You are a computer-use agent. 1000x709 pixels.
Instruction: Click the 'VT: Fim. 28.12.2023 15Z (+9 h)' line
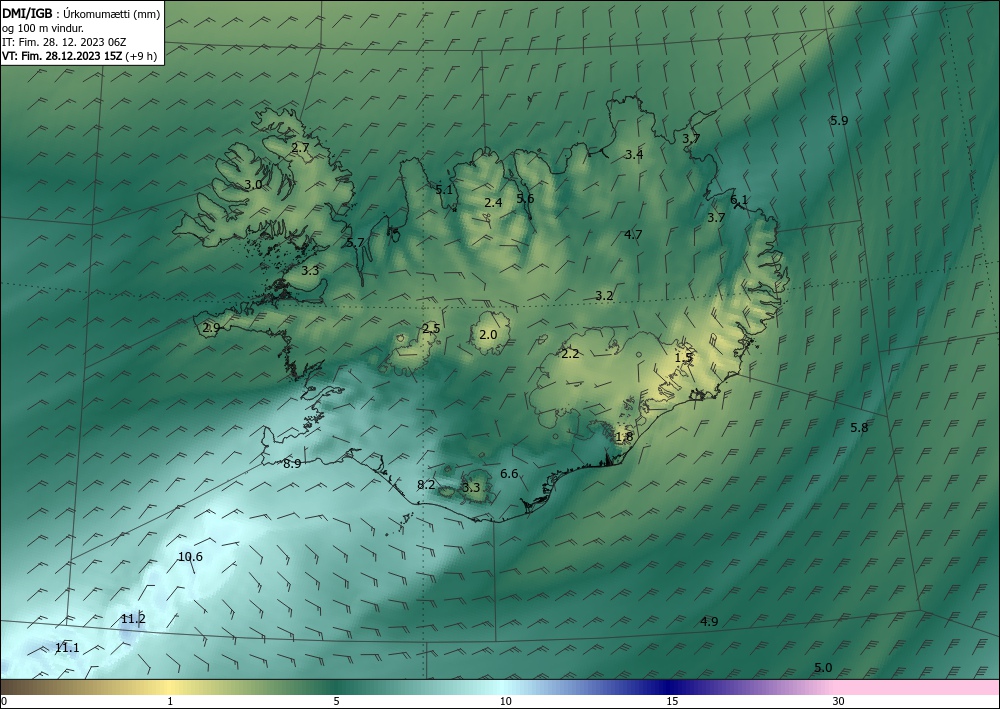coord(80,55)
